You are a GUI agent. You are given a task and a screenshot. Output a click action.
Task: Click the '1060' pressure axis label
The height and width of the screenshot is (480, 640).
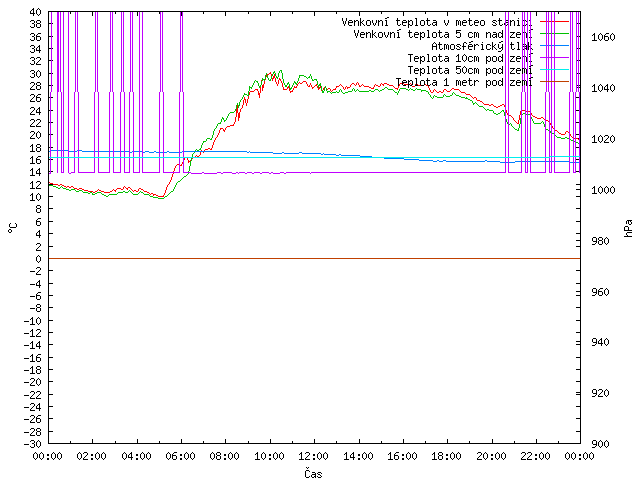603,38
